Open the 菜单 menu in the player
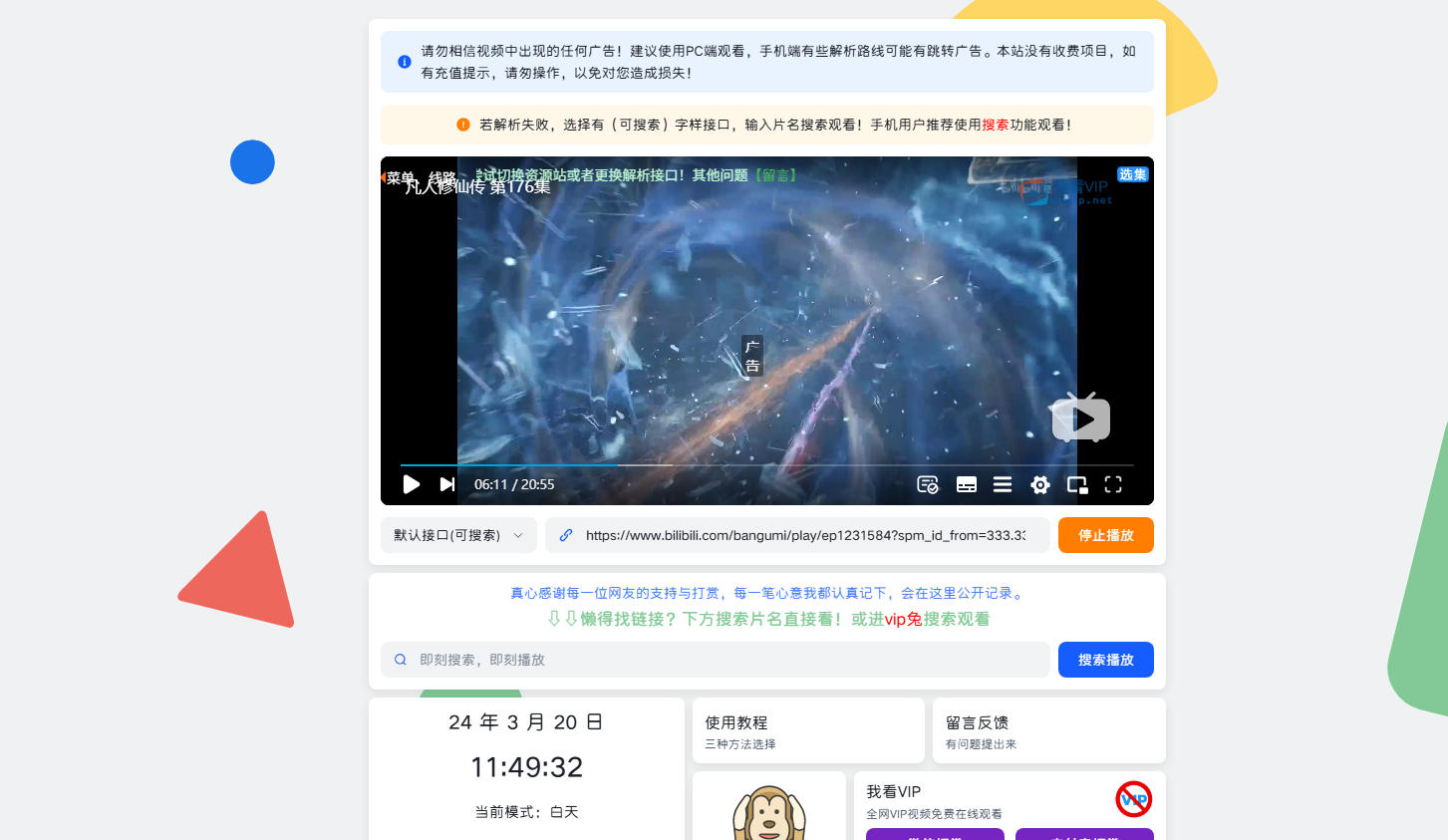Image resolution: width=1448 pixels, height=840 pixels. coord(401,175)
